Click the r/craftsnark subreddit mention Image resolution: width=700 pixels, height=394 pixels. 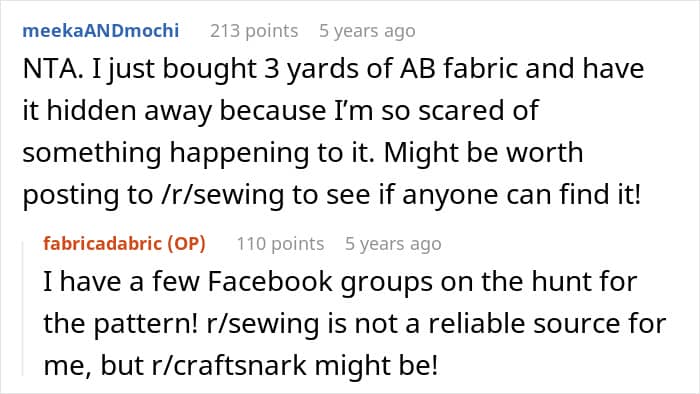(x=229, y=365)
